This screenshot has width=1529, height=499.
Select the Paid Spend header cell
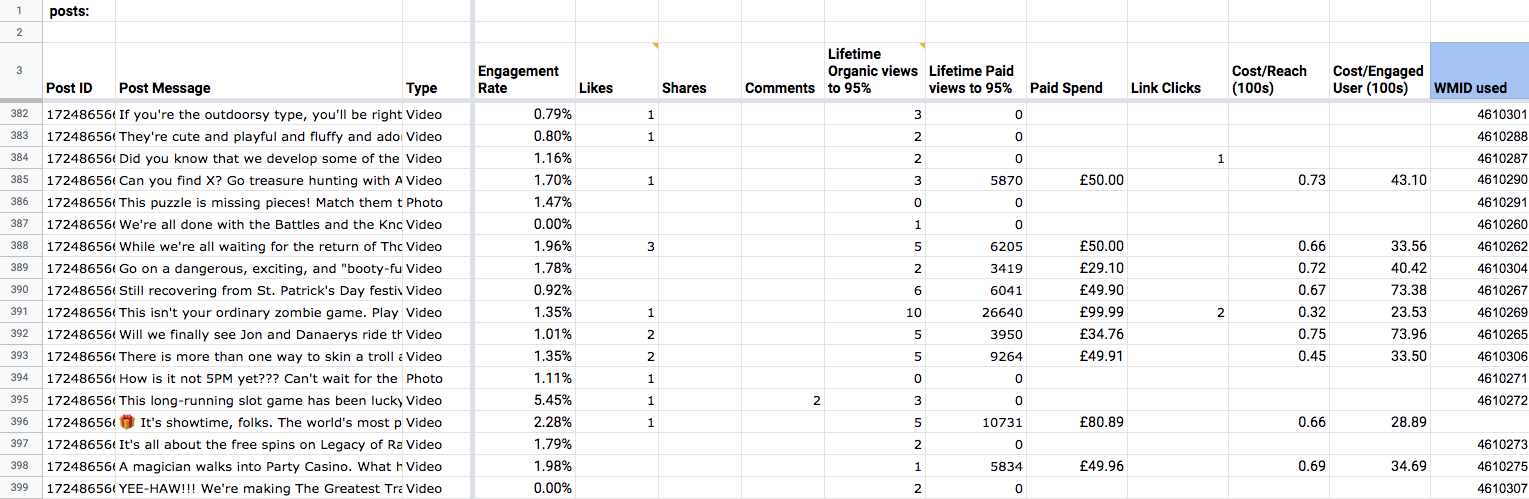pyautogui.click(x=1077, y=71)
